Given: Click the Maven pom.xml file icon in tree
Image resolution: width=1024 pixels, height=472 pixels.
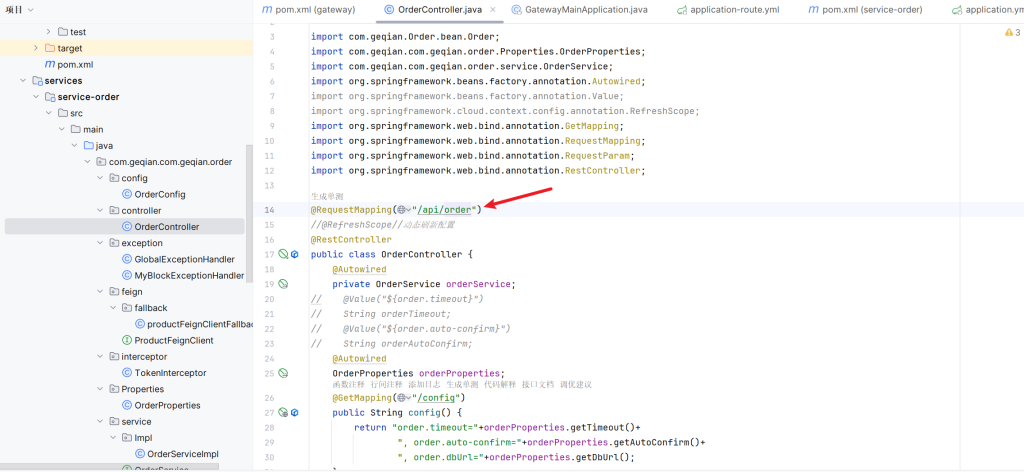Looking at the screenshot, I should click(48, 64).
